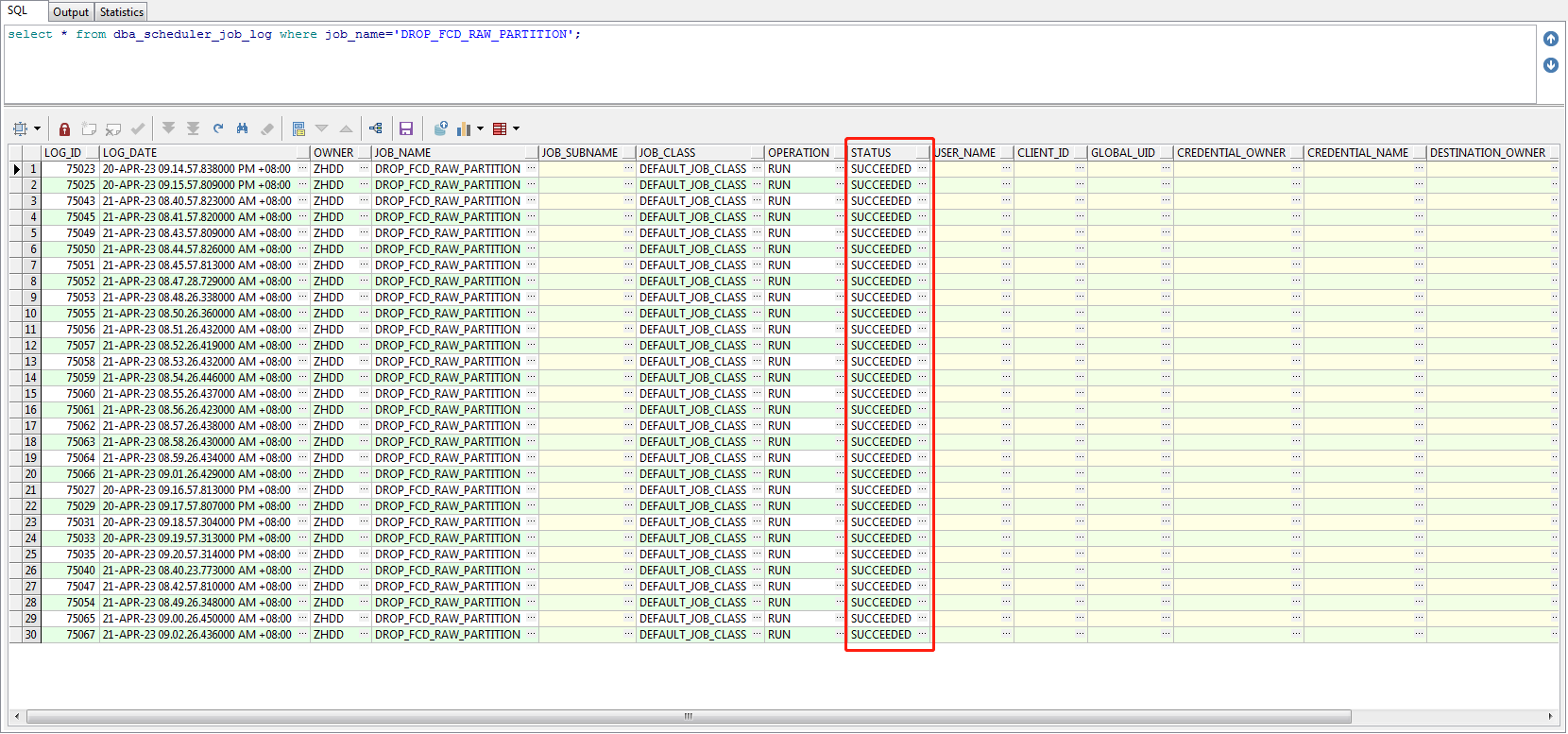Click the OPERATION column header
The width and height of the screenshot is (1568, 734).
pos(806,152)
